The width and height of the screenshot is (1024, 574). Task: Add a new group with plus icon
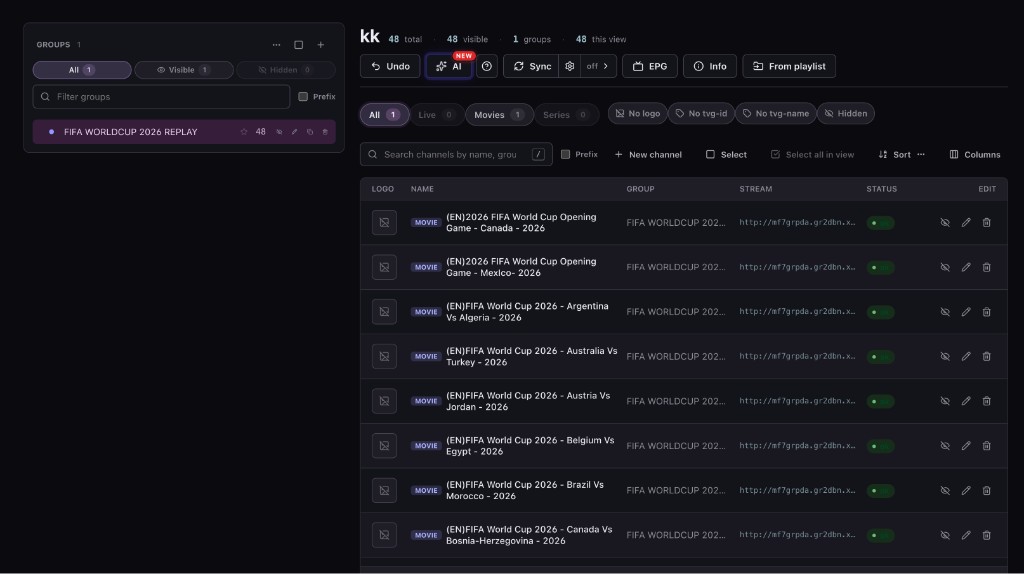pyautogui.click(x=321, y=45)
